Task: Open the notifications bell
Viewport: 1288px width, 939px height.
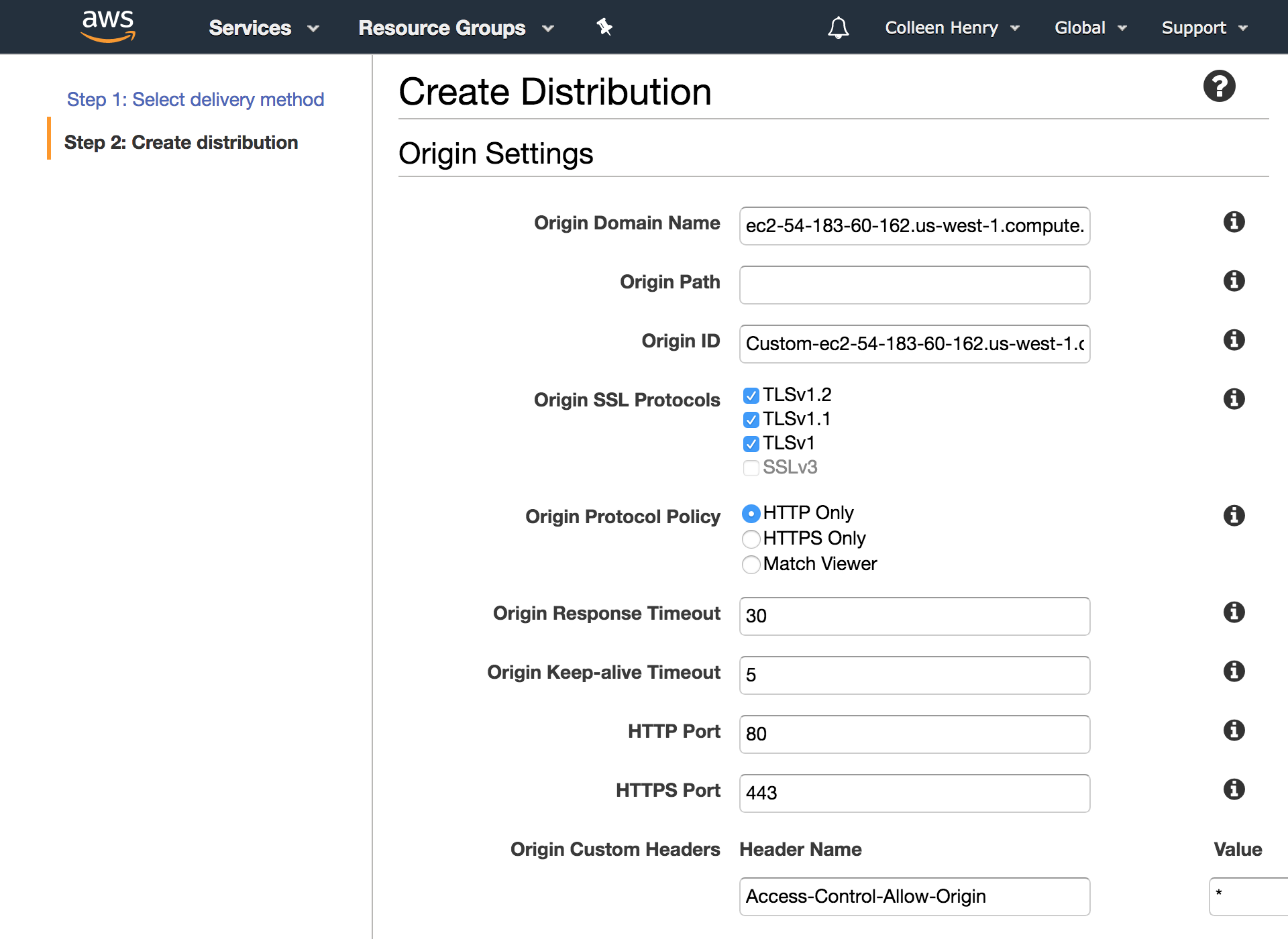Action: pos(838,27)
